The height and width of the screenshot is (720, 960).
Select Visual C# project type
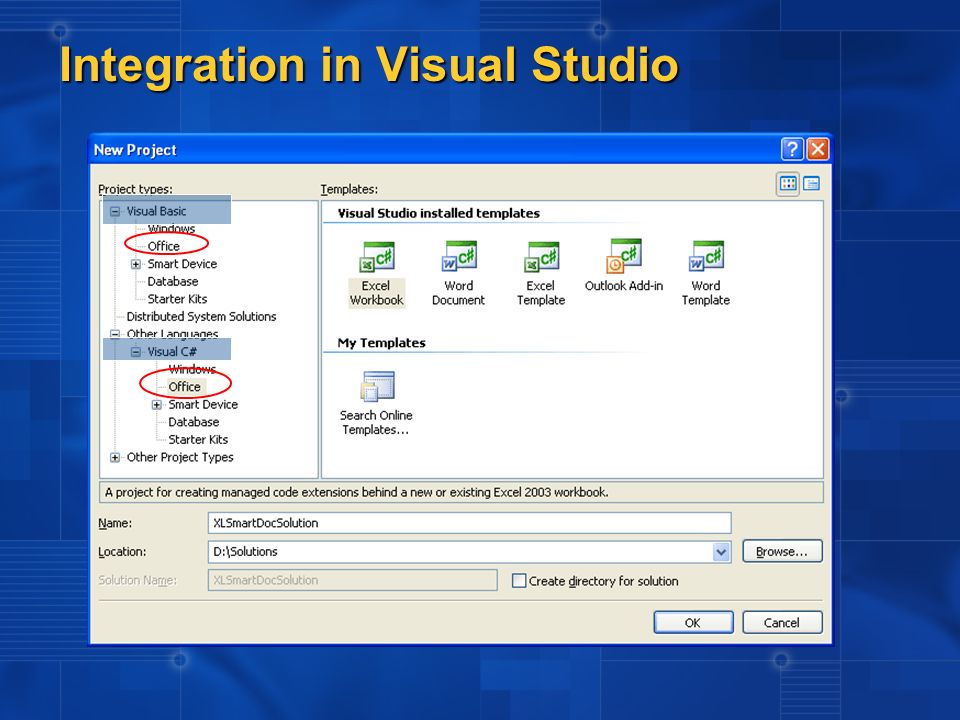[171, 352]
